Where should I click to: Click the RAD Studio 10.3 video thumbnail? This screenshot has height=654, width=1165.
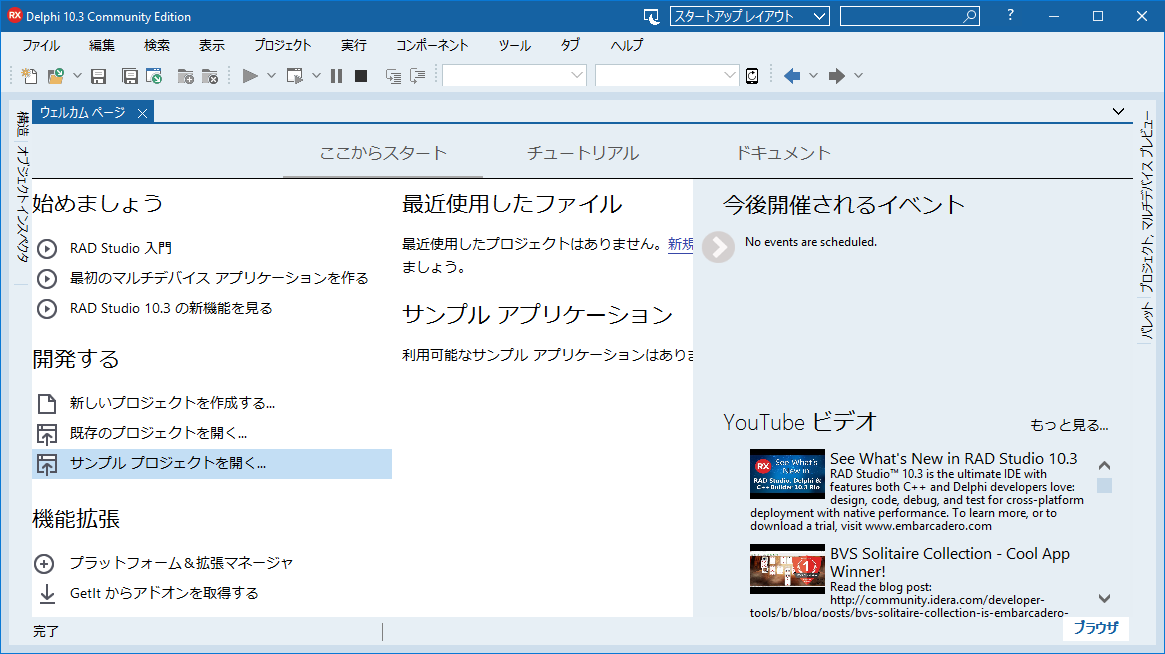[x=787, y=471]
